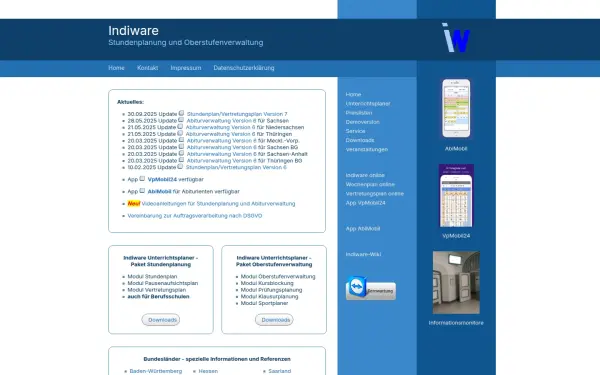
Task: Open Vertretungsplan online link
Action: tap(375, 193)
